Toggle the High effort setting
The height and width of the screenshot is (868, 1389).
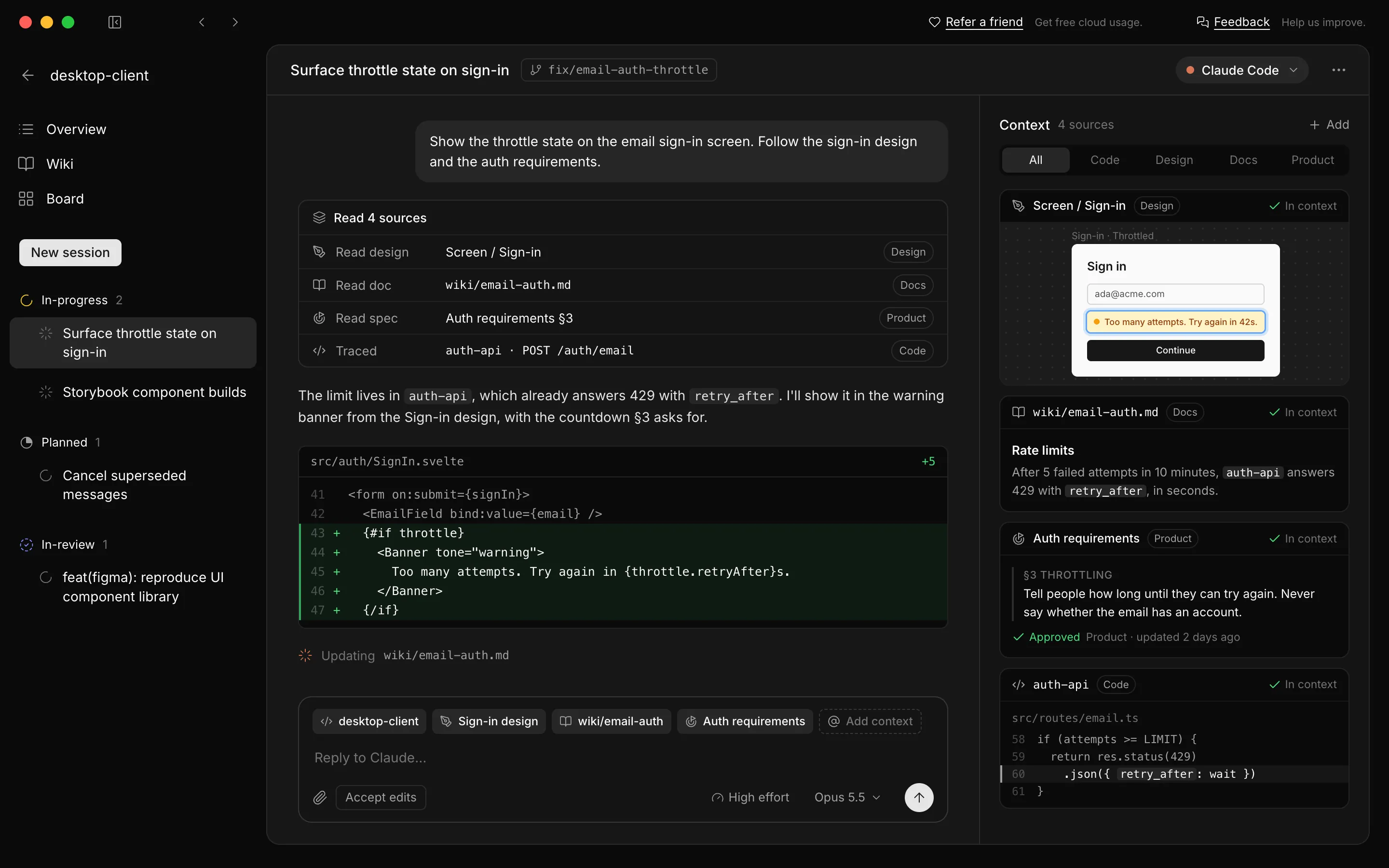(x=750, y=798)
